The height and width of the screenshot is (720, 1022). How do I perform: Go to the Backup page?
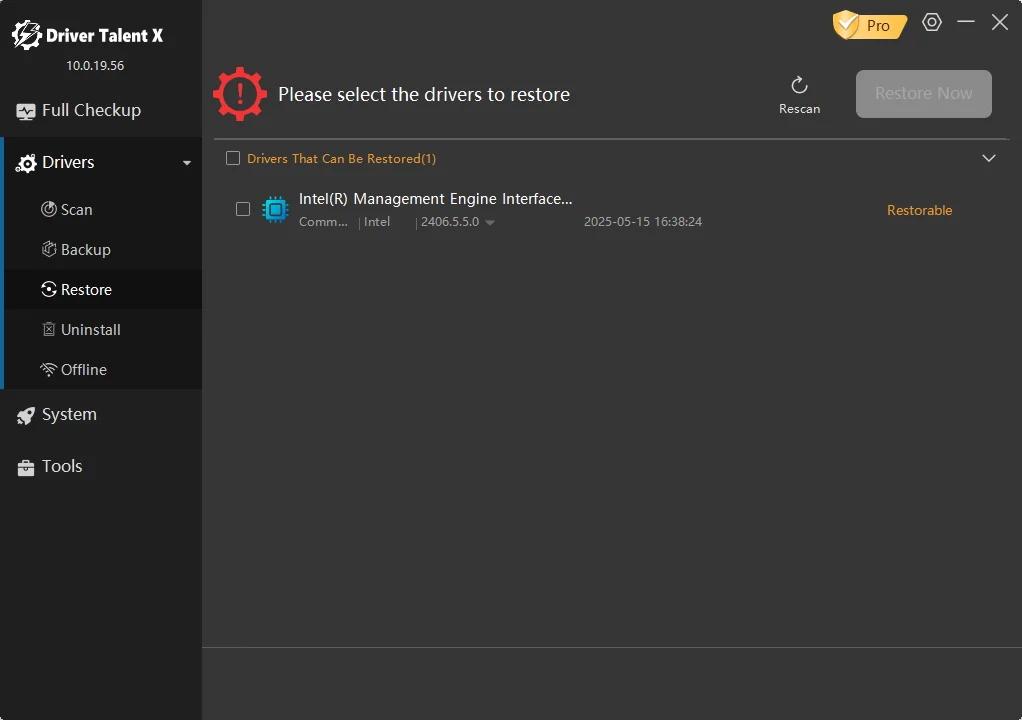pos(103,250)
